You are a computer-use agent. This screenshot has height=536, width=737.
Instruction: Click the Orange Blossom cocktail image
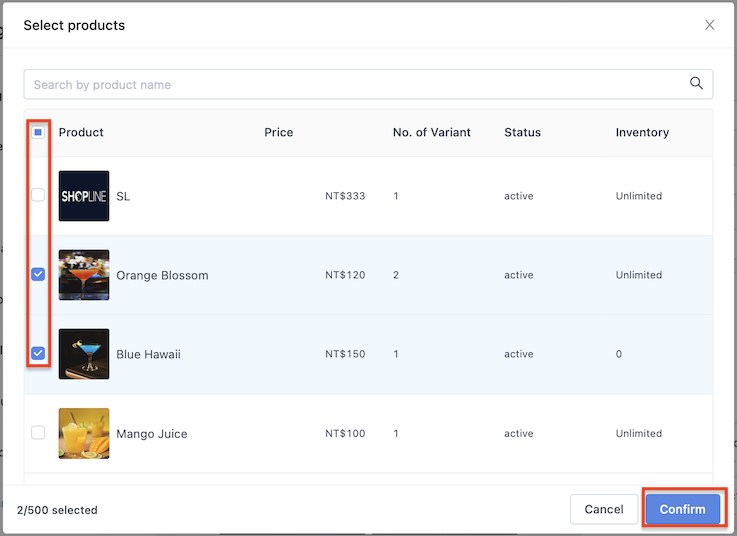(84, 275)
